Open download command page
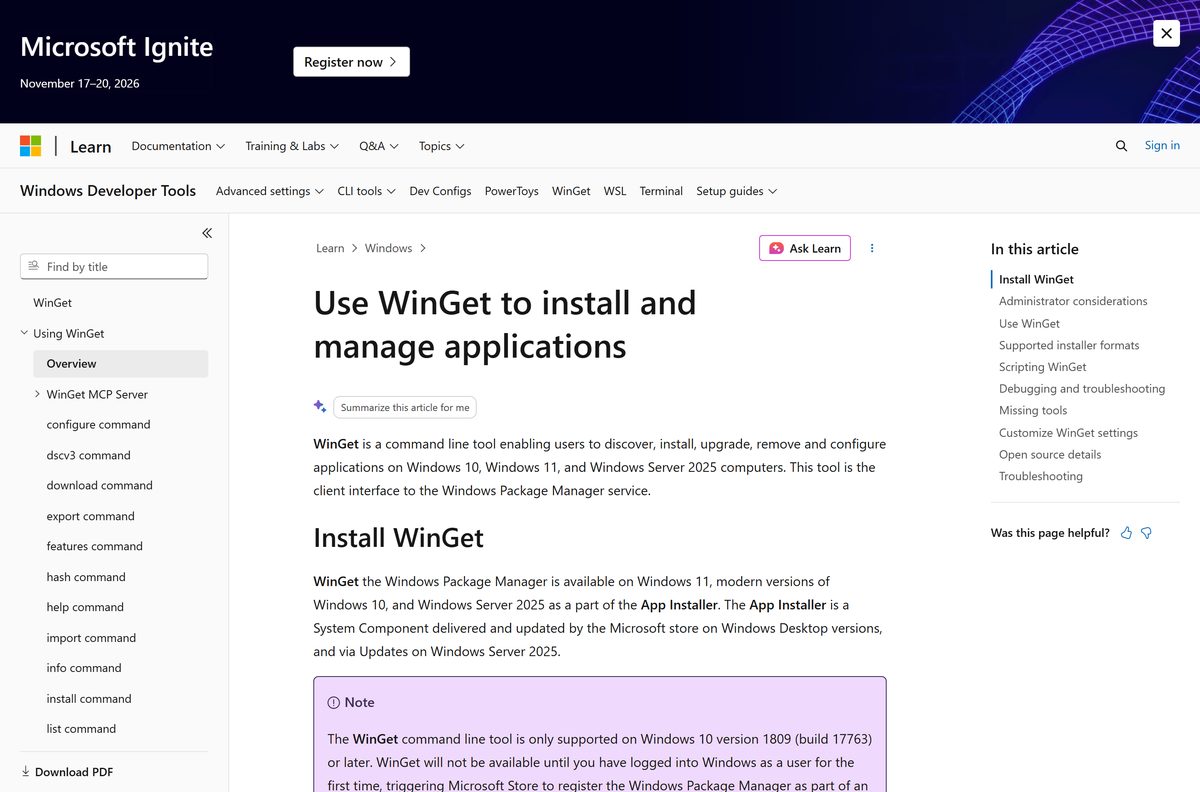Screen dimensions: 1200x792 point(99,486)
